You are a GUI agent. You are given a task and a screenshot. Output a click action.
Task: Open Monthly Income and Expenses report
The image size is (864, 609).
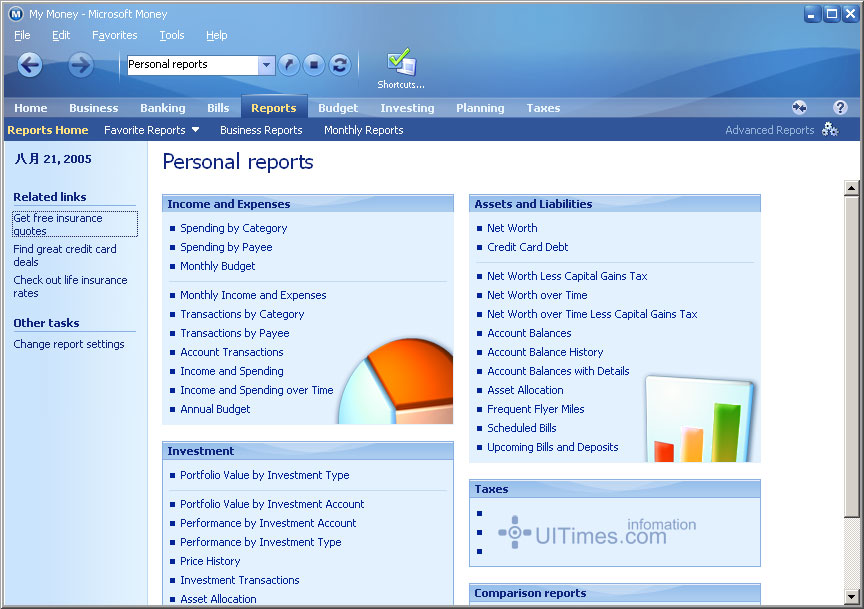[253, 295]
